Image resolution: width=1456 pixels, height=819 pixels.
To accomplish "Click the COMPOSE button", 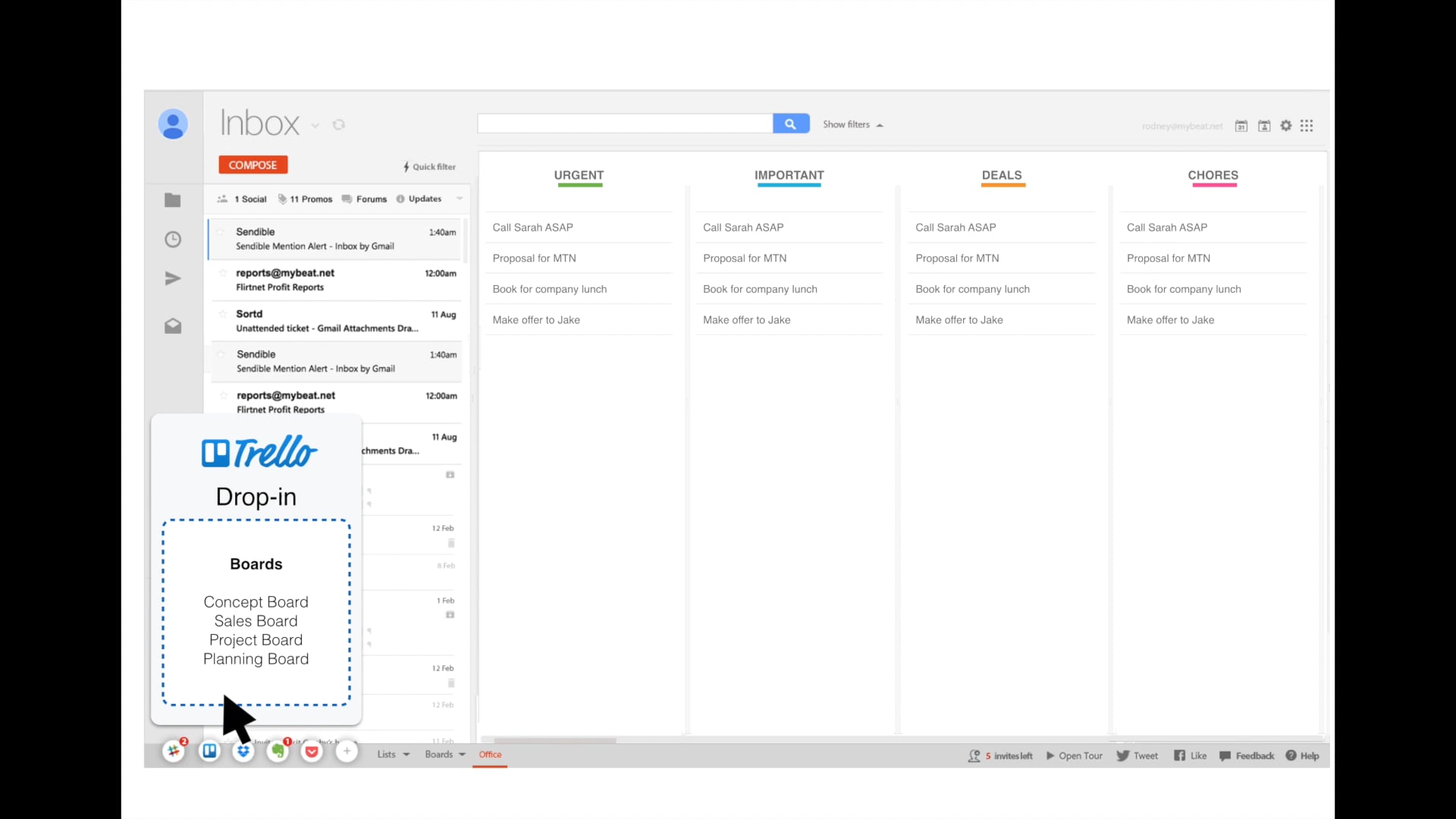I will [252, 165].
